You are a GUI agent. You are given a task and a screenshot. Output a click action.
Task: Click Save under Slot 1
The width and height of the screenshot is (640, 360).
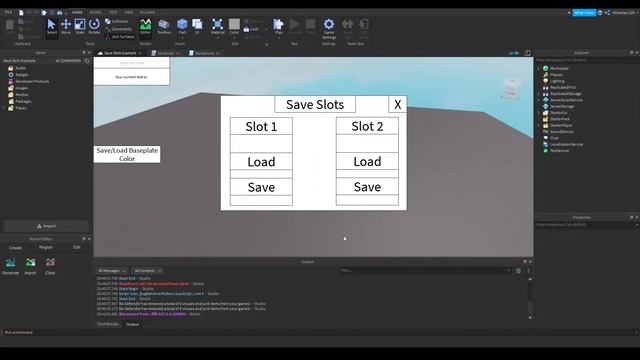click(x=261, y=187)
